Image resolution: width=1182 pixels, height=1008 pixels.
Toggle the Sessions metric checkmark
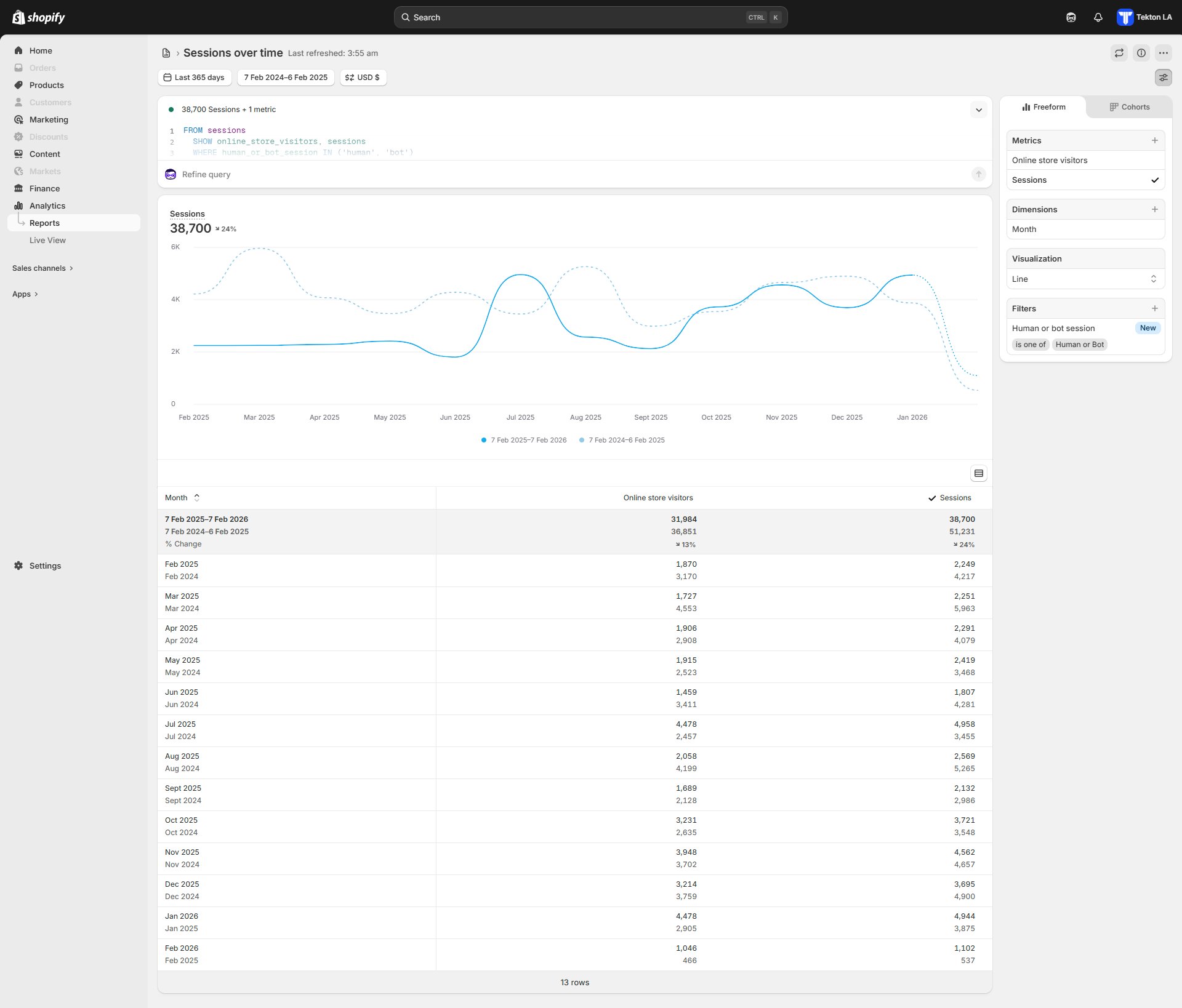pos(1154,180)
